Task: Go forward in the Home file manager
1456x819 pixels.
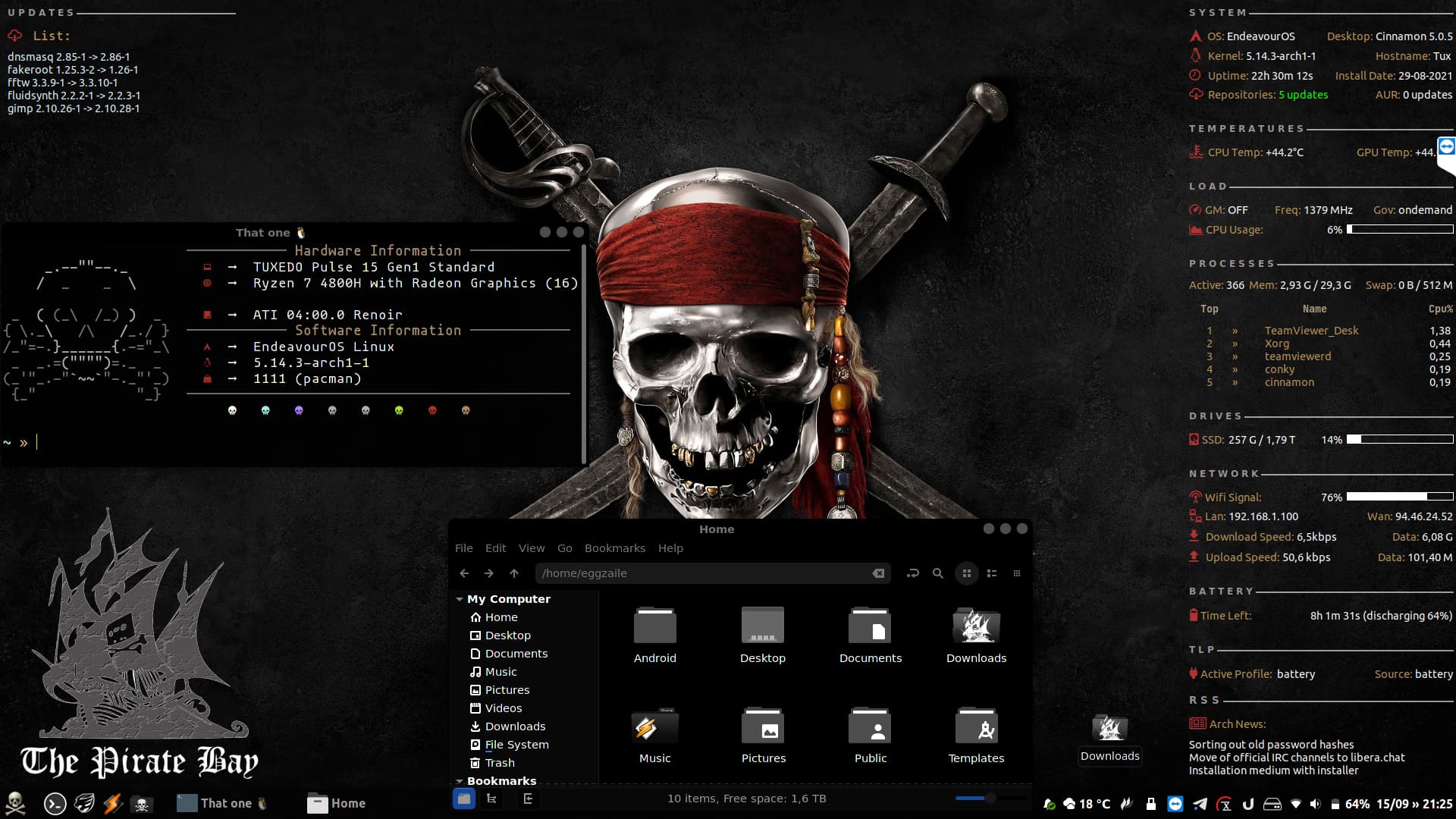Action: pos(489,573)
